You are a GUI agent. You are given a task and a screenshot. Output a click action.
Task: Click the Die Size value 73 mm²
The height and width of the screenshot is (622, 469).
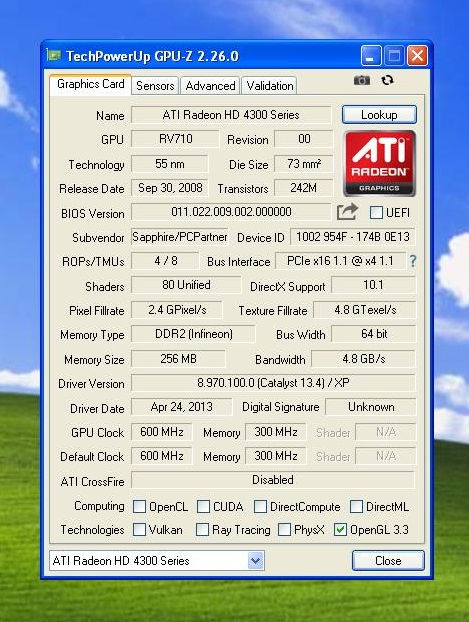pyautogui.click(x=304, y=164)
